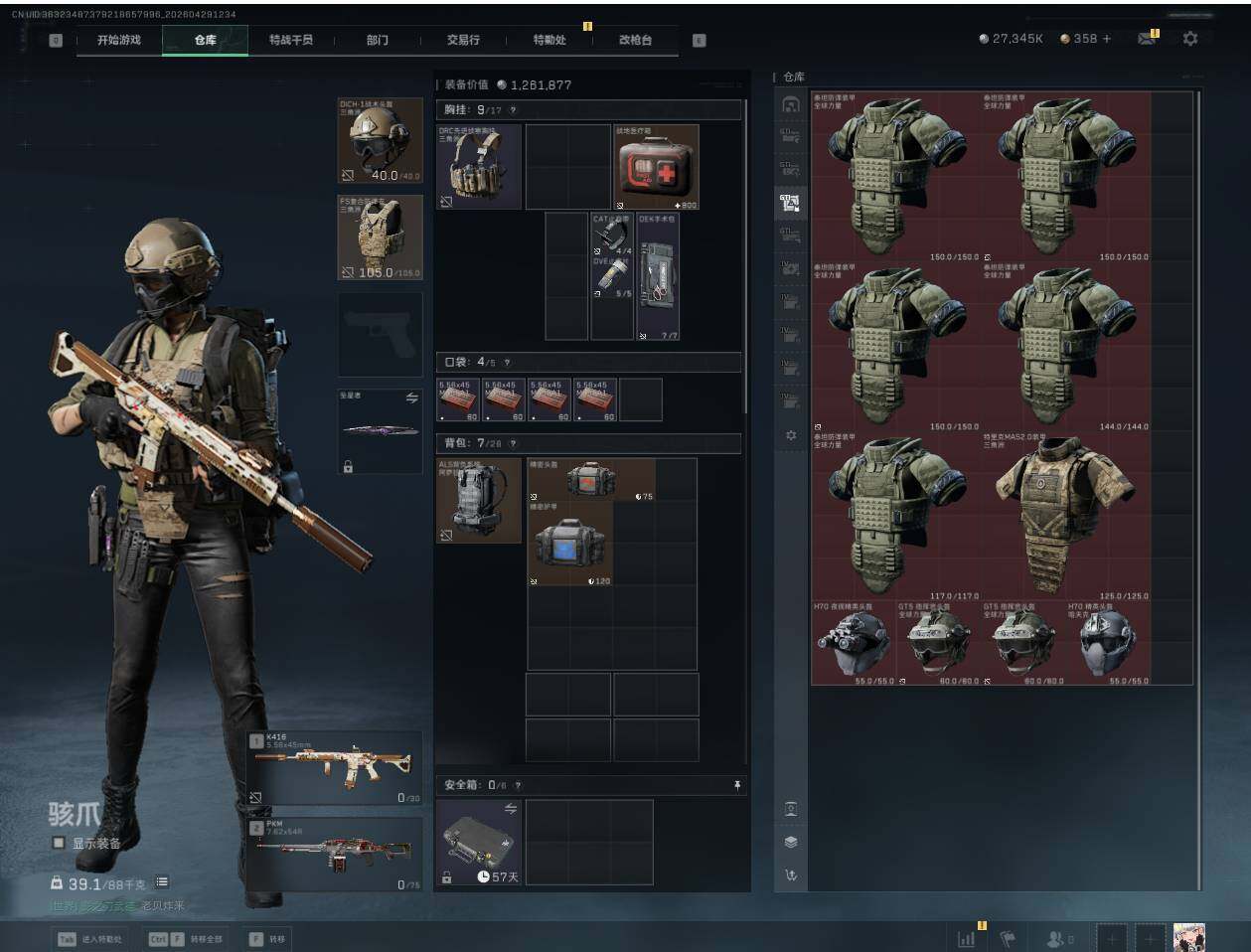1251x952 pixels.
Task: Click the help icon beside 胸挂
Action: click(513, 110)
